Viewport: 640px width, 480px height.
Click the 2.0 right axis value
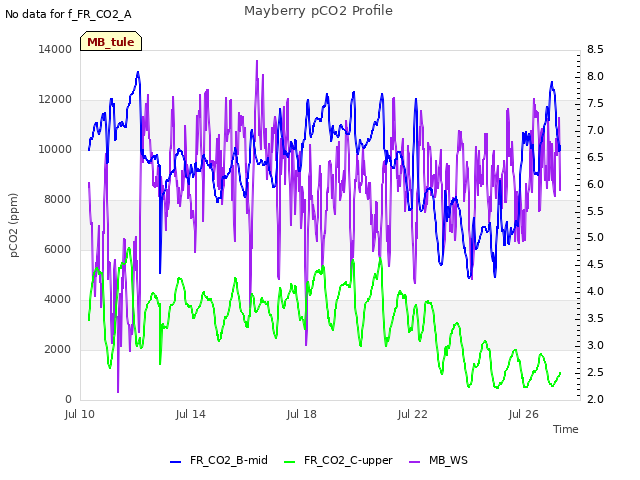point(595,399)
